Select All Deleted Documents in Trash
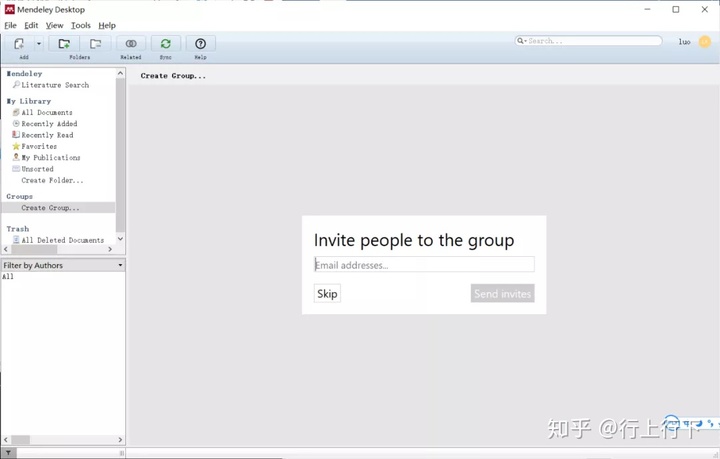The image size is (720, 459). pos(62,240)
